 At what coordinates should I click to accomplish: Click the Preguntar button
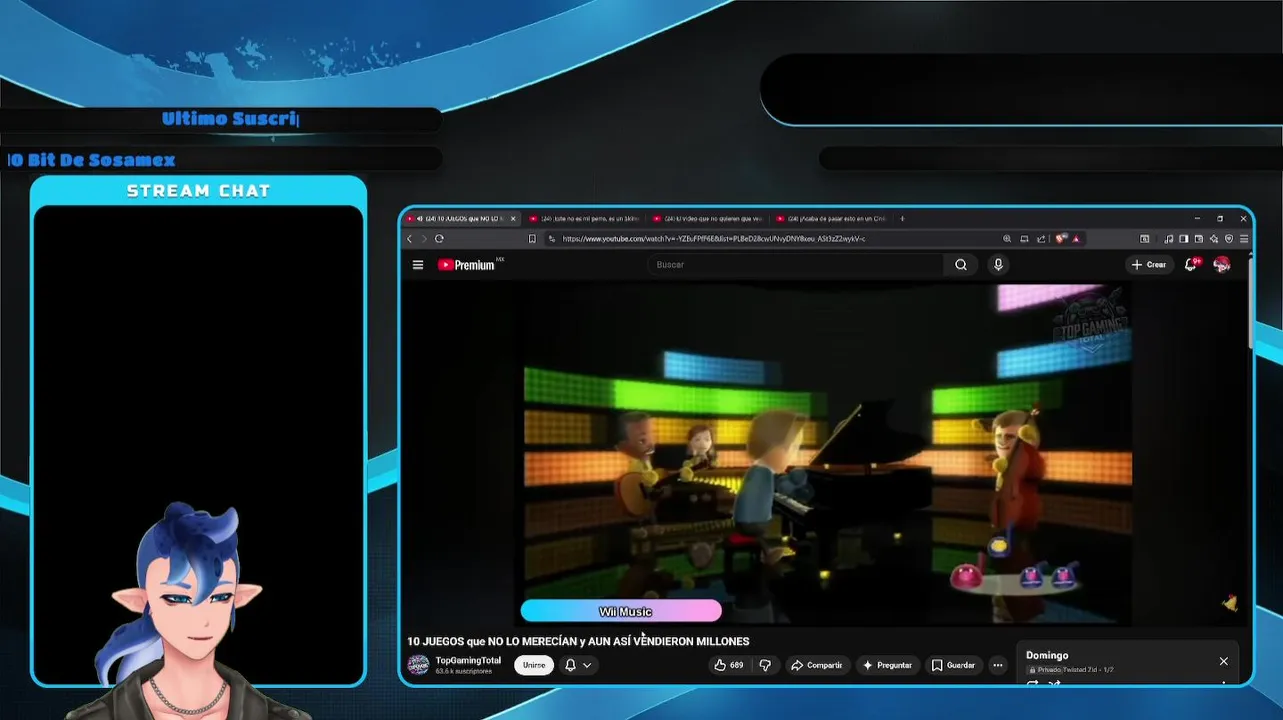pyautogui.click(x=887, y=665)
